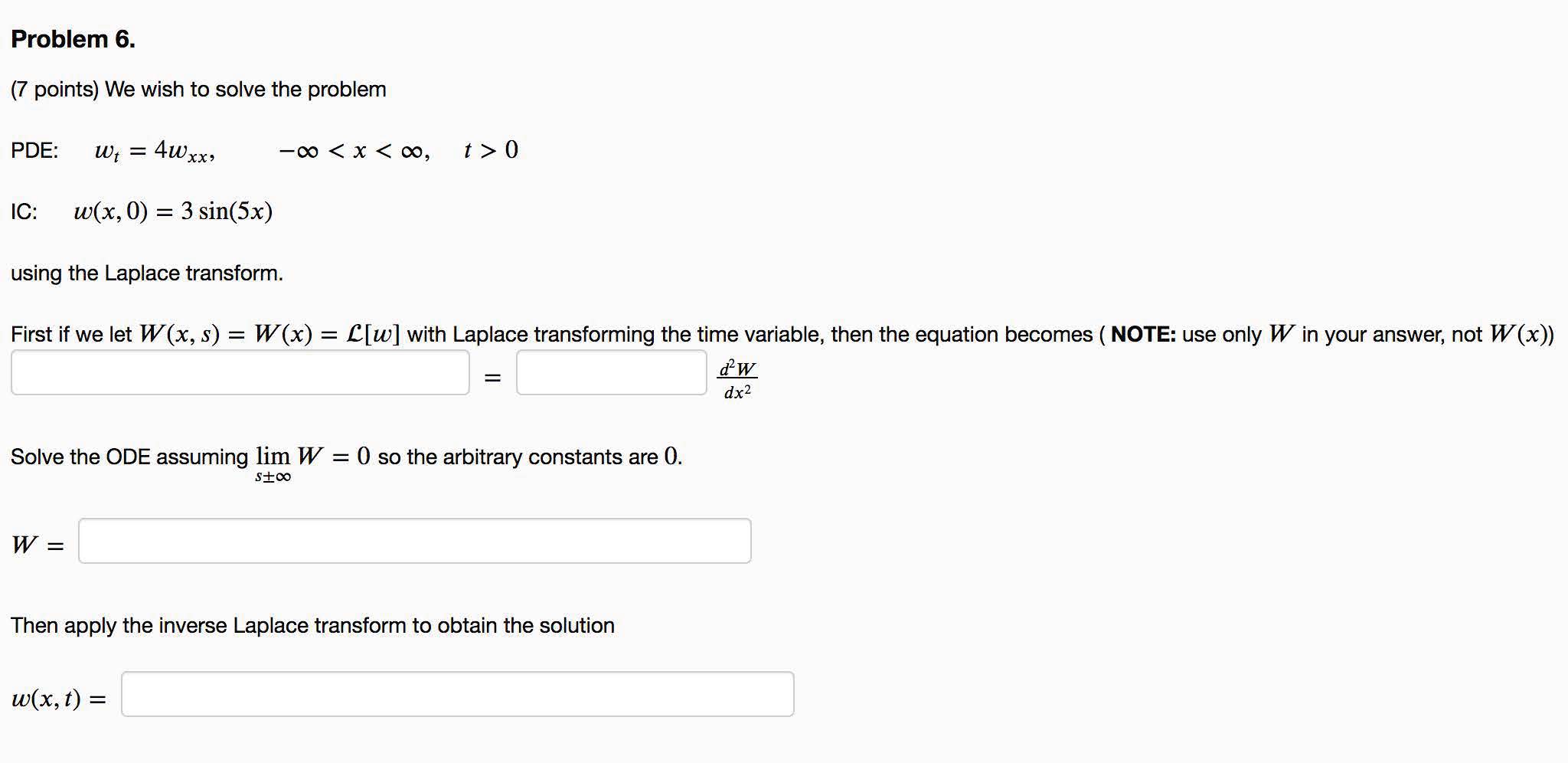The image size is (1568, 763).
Task: Click the left-hand side equation input box
Action: click(240, 373)
